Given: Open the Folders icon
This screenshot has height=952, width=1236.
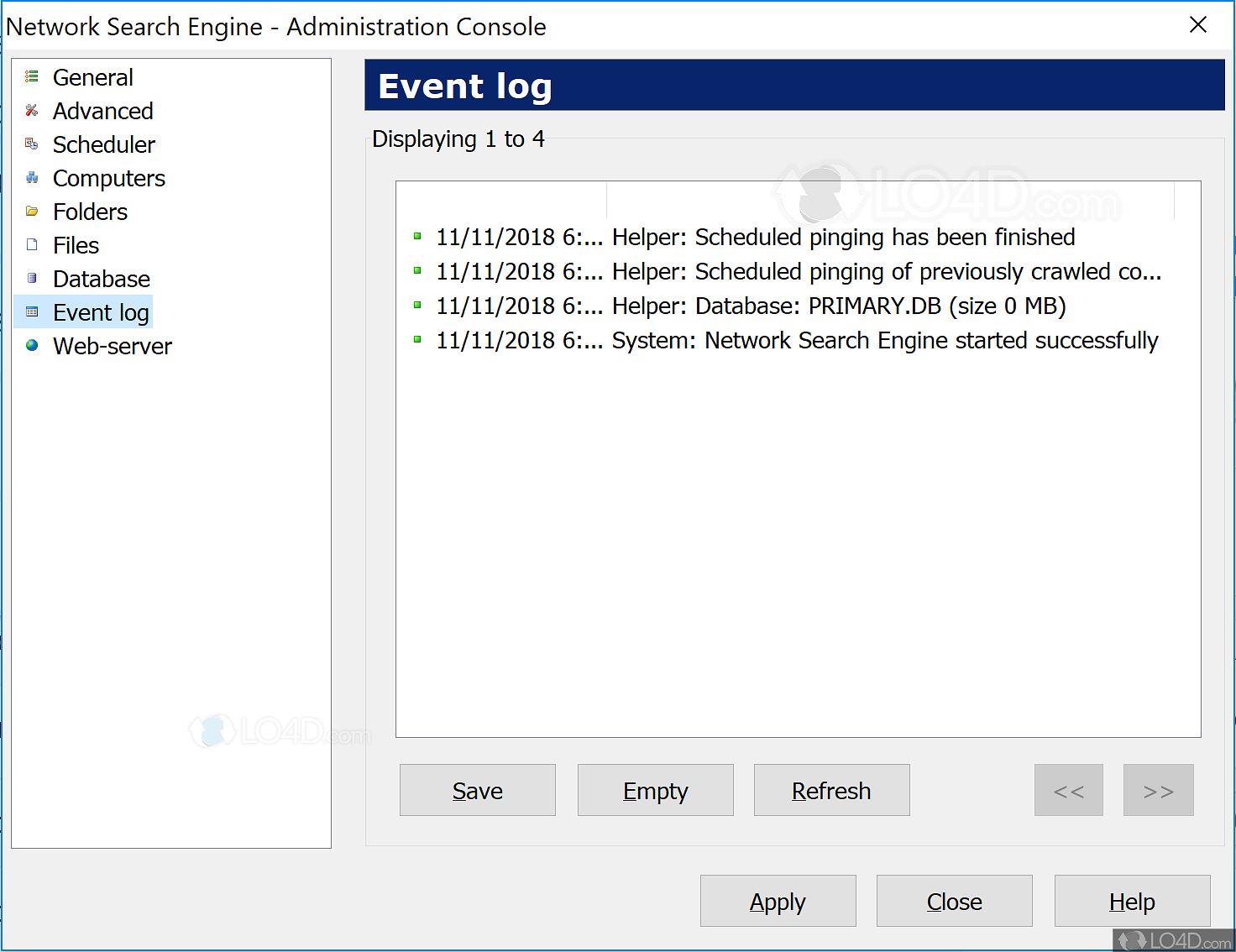Looking at the screenshot, I should pyautogui.click(x=31, y=211).
